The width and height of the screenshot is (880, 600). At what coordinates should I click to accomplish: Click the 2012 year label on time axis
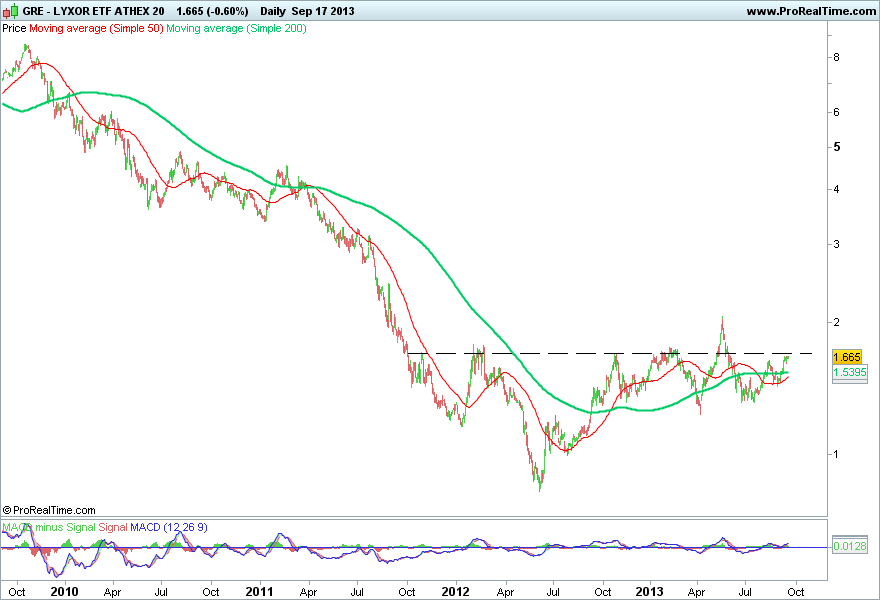tap(455, 592)
